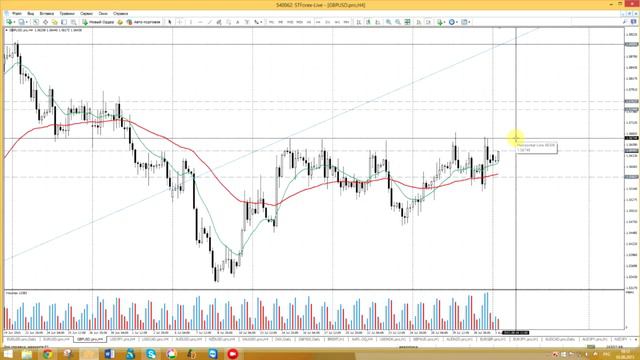Click the New Chart toolbar icon
This screenshot has width=640, height=360.
[9, 22]
